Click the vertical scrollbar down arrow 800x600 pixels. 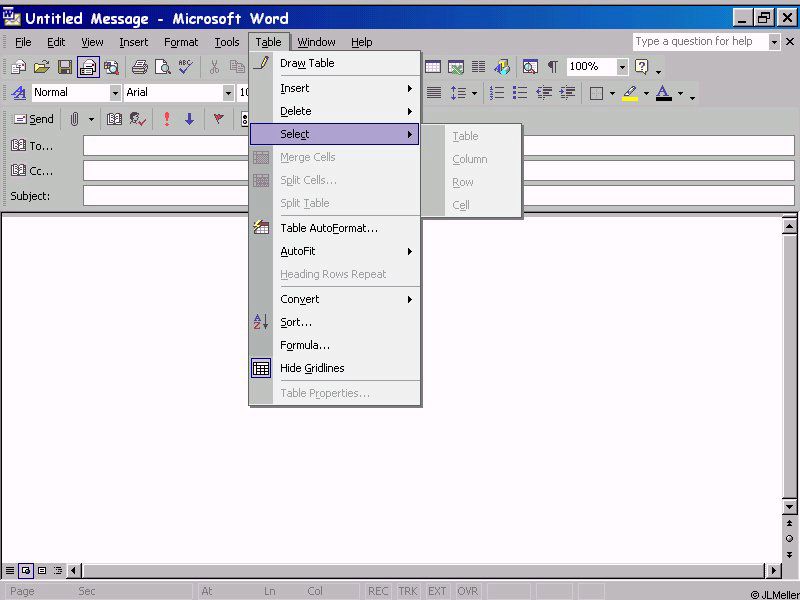(x=789, y=507)
